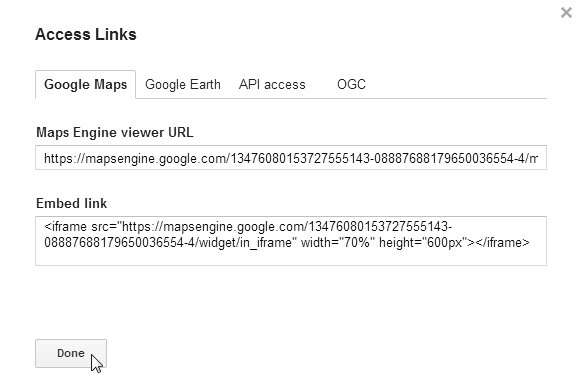Select the API access tab

click(x=272, y=85)
